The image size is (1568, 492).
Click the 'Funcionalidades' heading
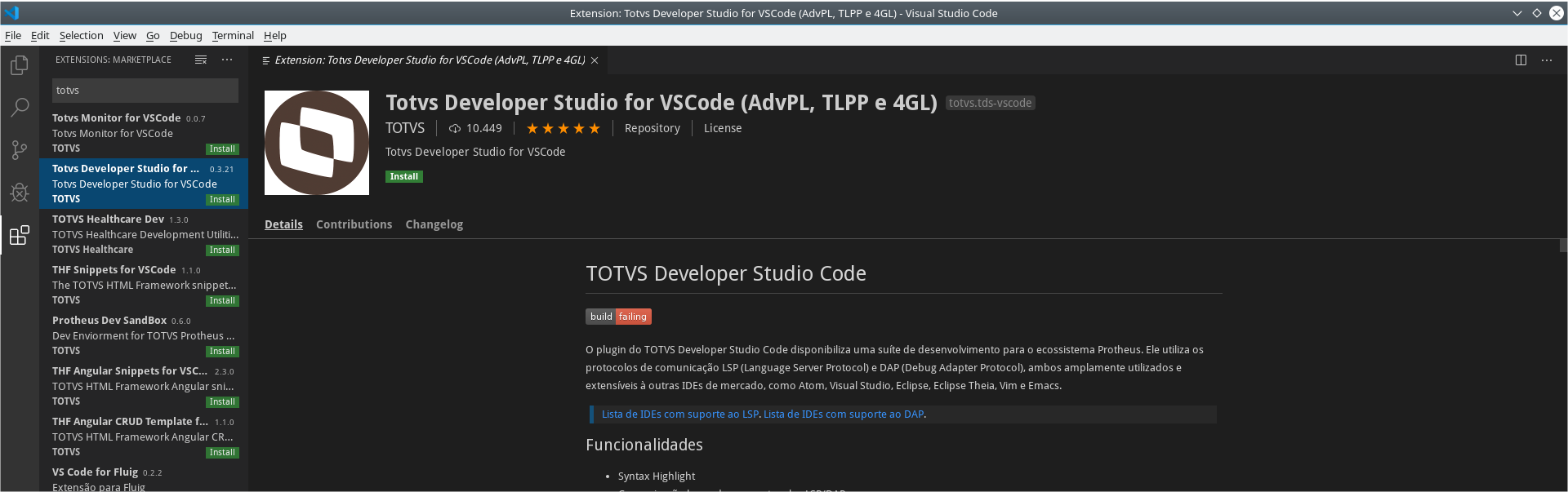644,445
